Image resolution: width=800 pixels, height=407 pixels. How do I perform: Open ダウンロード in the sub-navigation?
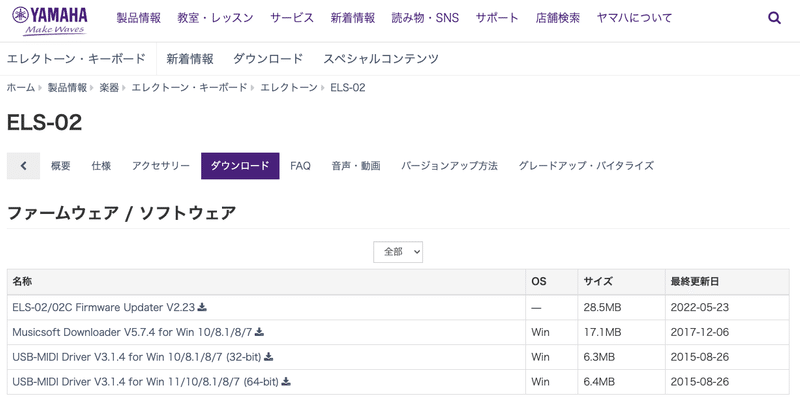[x=268, y=59]
